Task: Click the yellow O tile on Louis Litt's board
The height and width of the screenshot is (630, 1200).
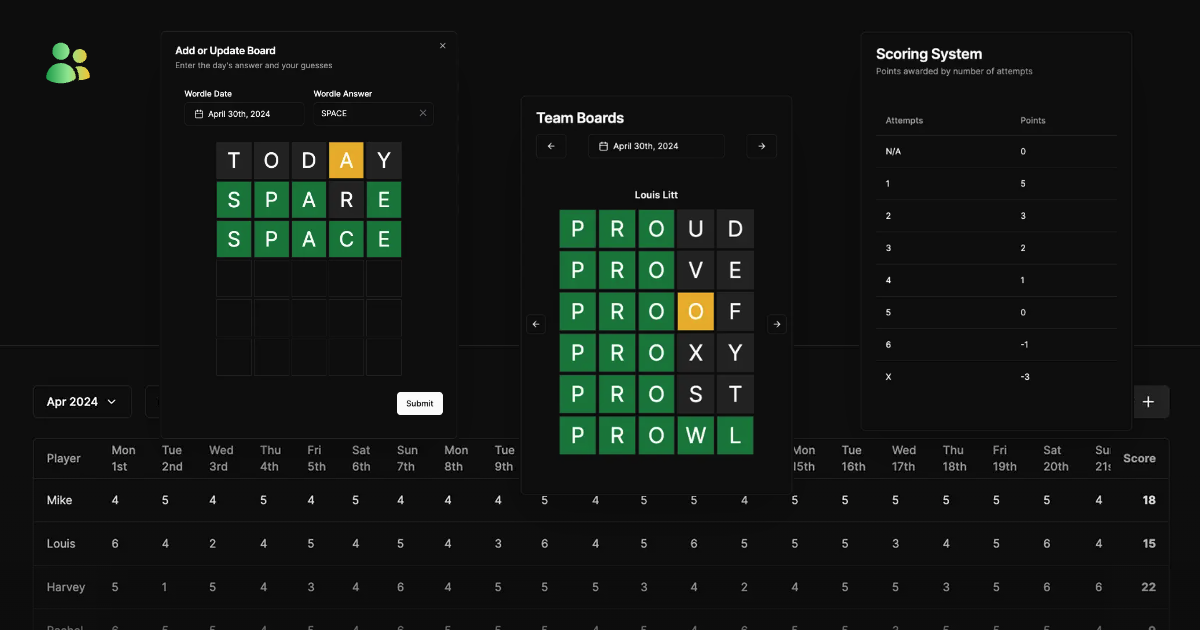Action: point(695,311)
